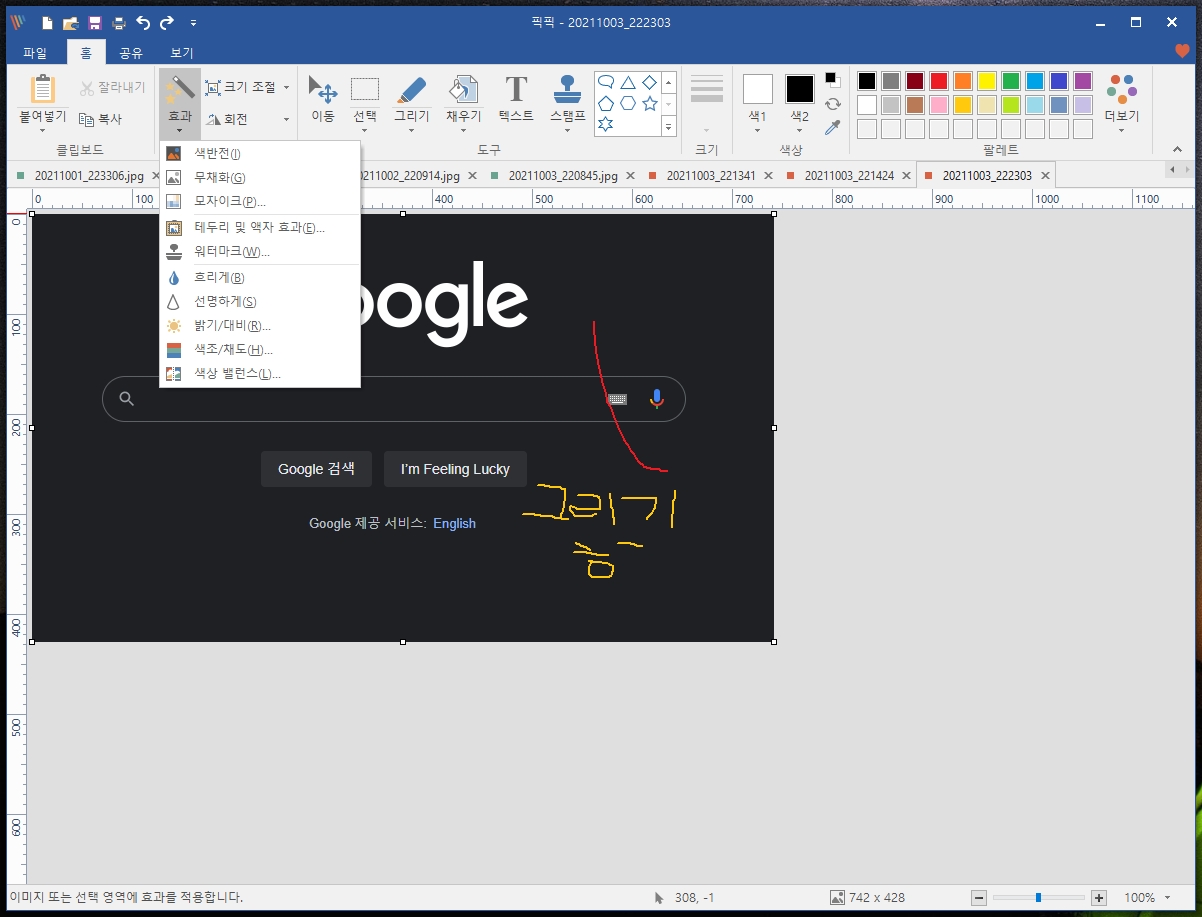Click the 효과 magic wand icon
1202x917 pixels.
pos(180,88)
